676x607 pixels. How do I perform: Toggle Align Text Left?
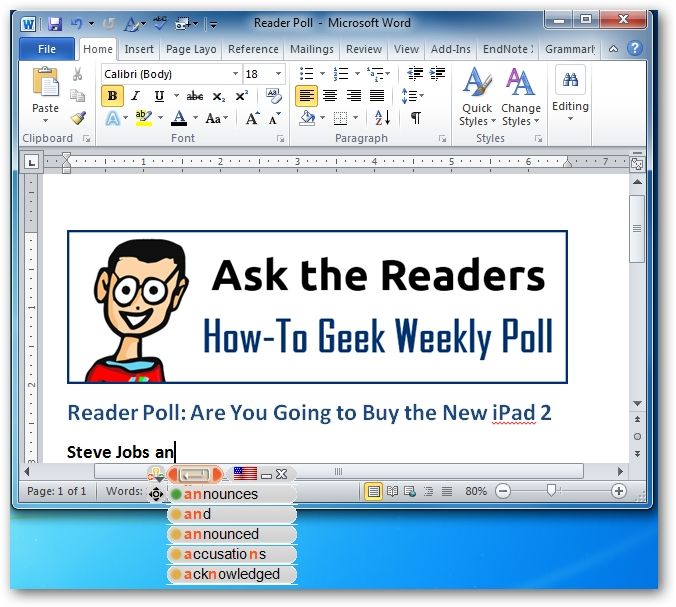pyautogui.click(x=306, y=96)
